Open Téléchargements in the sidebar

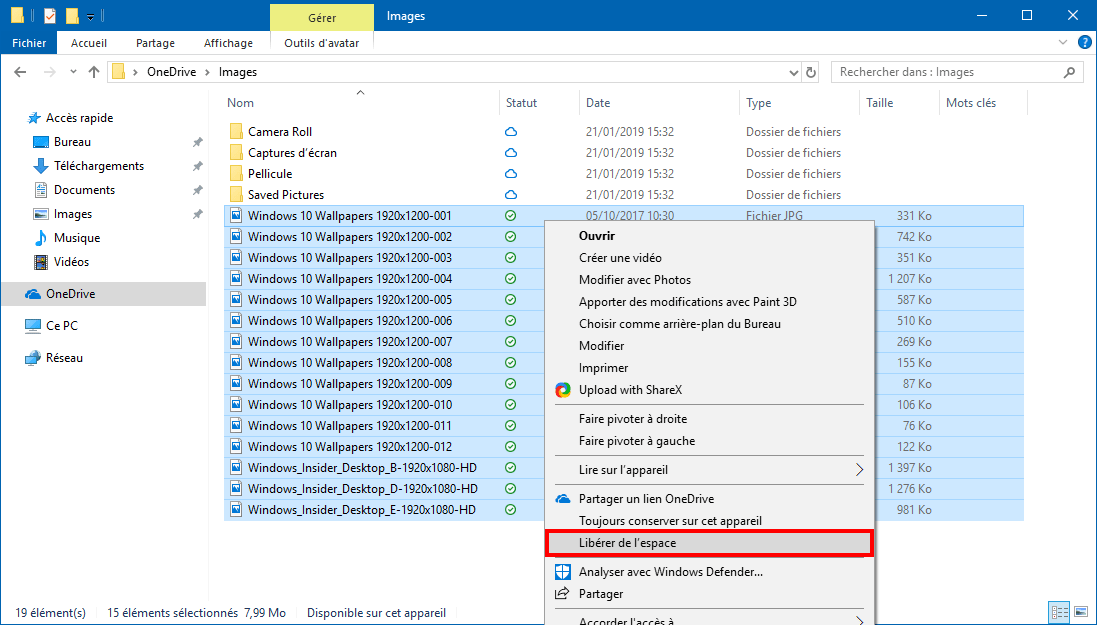pyautogui.click(x=99, y=166)
